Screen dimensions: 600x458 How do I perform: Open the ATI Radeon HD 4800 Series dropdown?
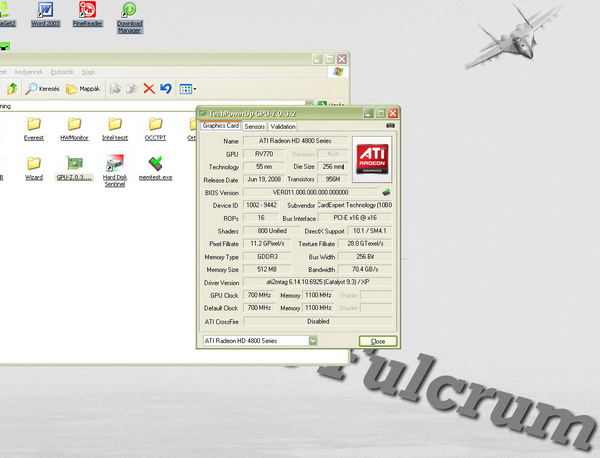[260, 341]
